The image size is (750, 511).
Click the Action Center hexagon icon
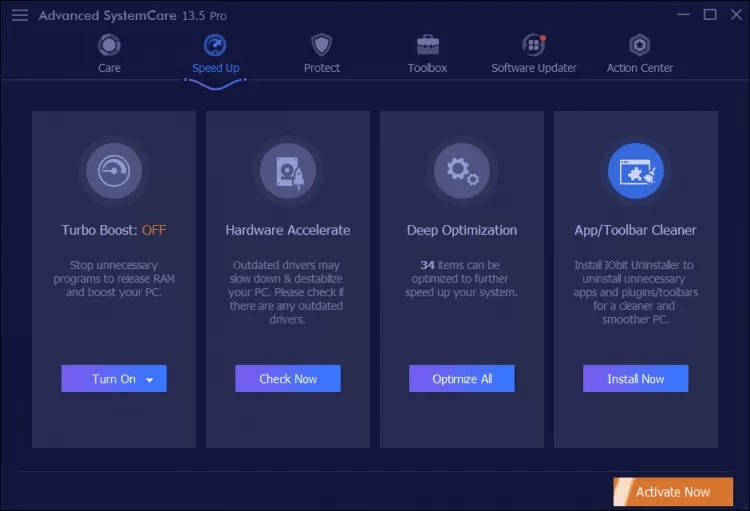[x=640, y=45]
